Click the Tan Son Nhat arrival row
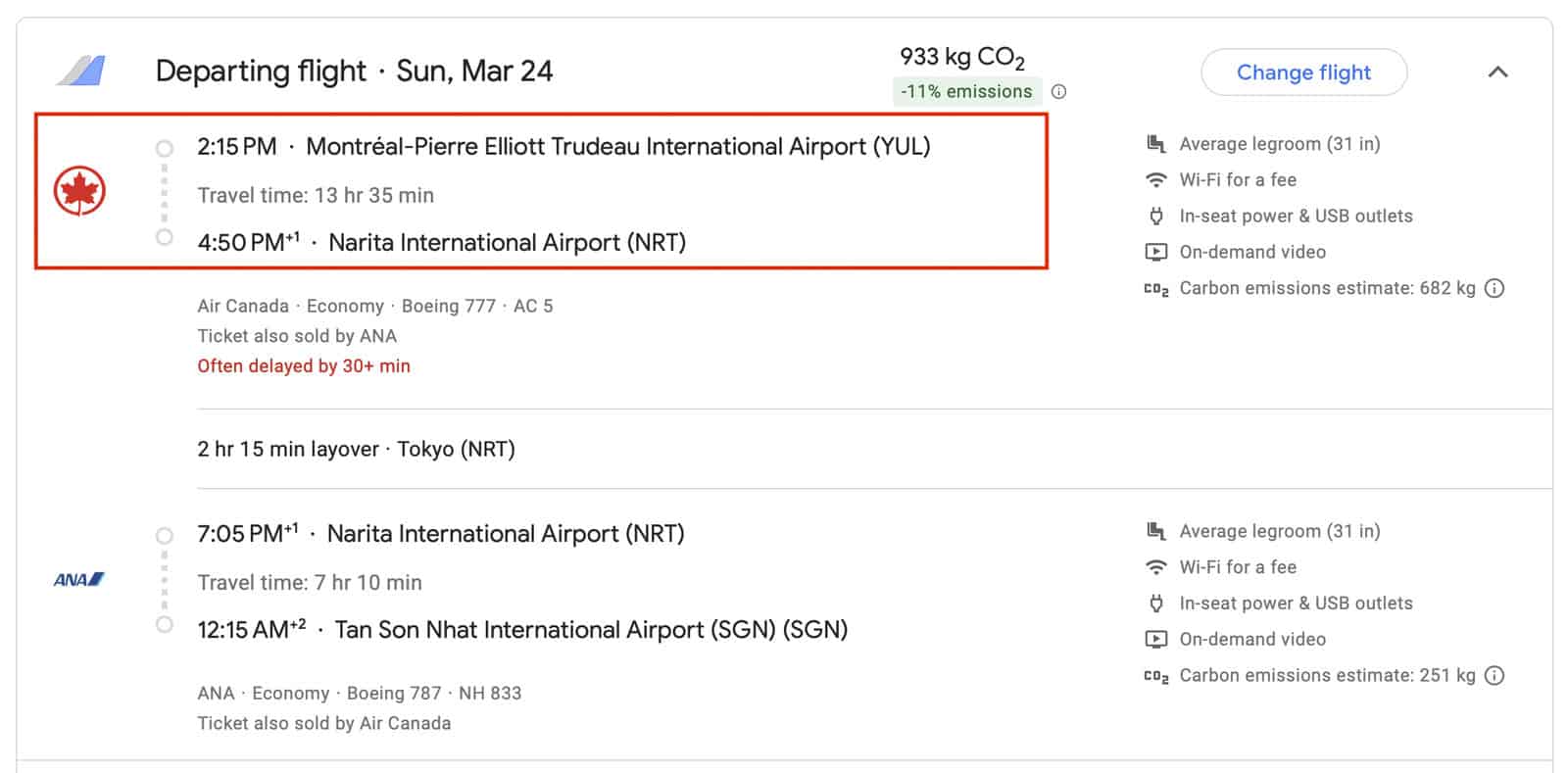1568x773 pixels. [x=522, y=630]
